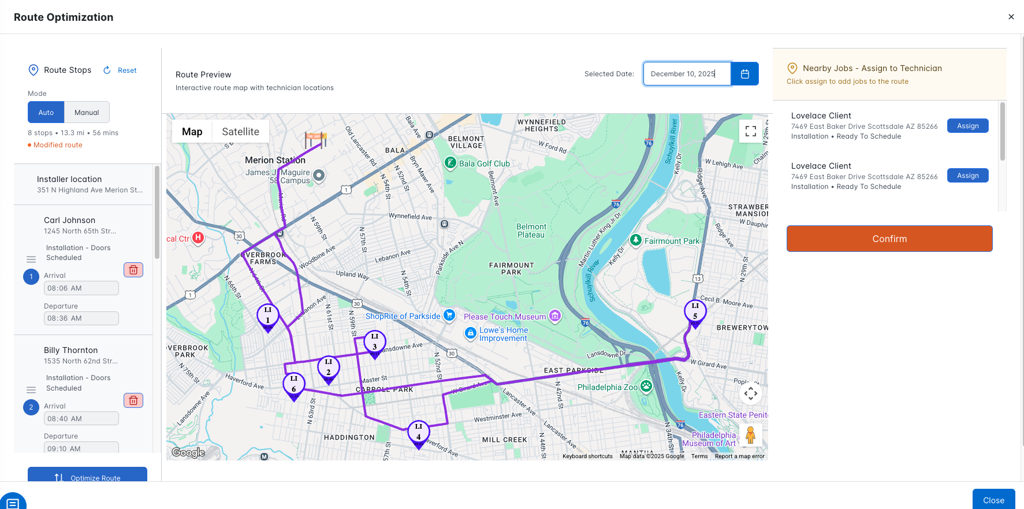1024x509 pixels.
Task: Click the Selected Date input field
Action: (687, 74)
